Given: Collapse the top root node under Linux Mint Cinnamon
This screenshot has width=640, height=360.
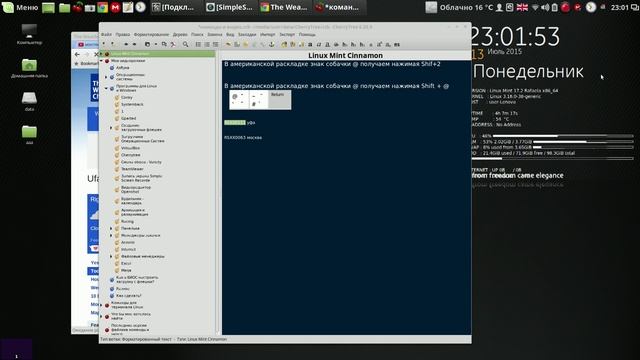Looking at the screenshot, I should point(102,61).
